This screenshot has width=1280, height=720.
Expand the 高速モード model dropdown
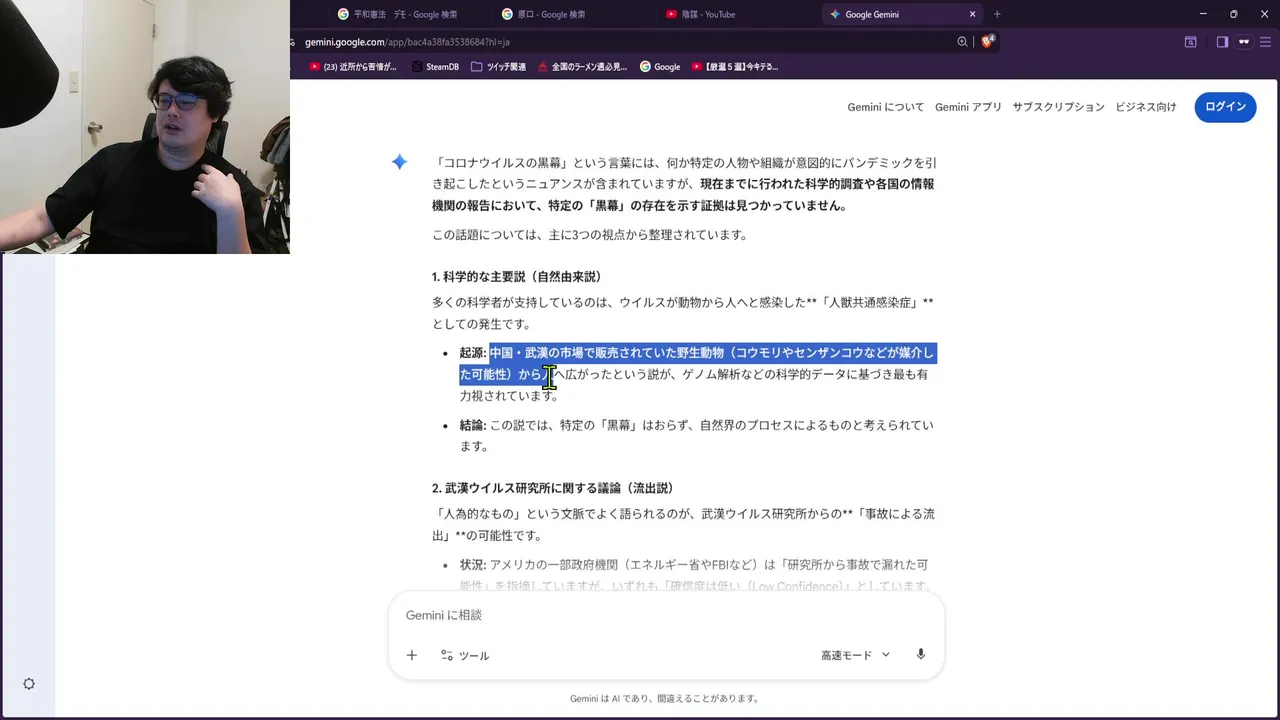[x=855, y=655]
